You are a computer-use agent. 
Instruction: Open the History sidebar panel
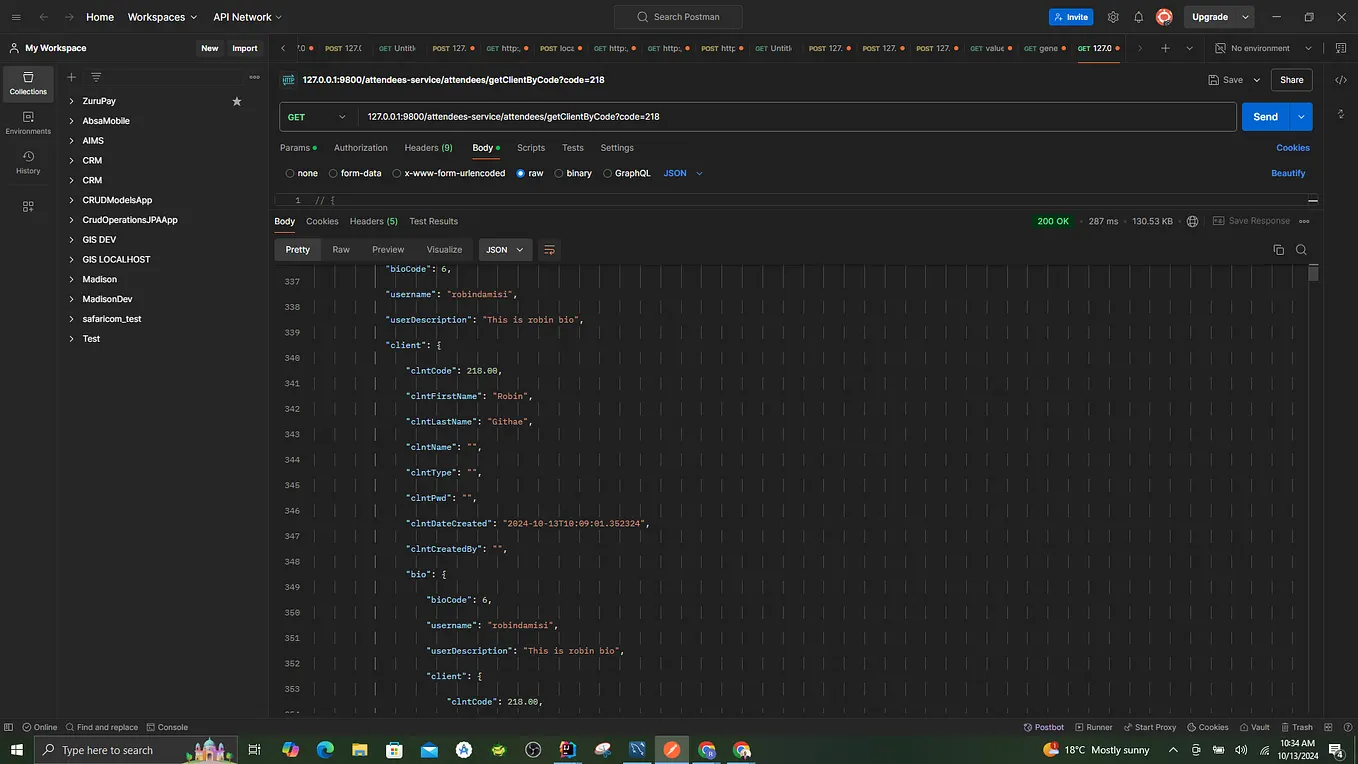coord(27,160)
